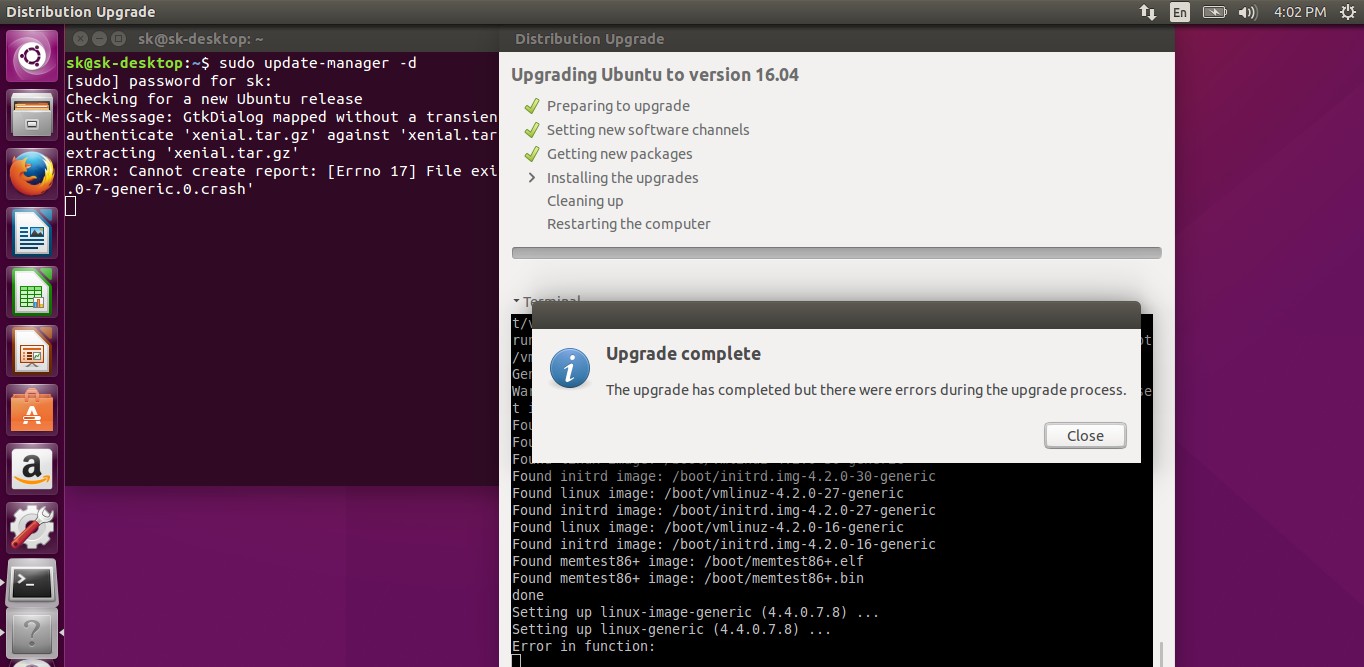Click the Distribution Upgrade window title bar
Image resolution: width=1364 pixels, height=667 pixels.
(836, 39)
